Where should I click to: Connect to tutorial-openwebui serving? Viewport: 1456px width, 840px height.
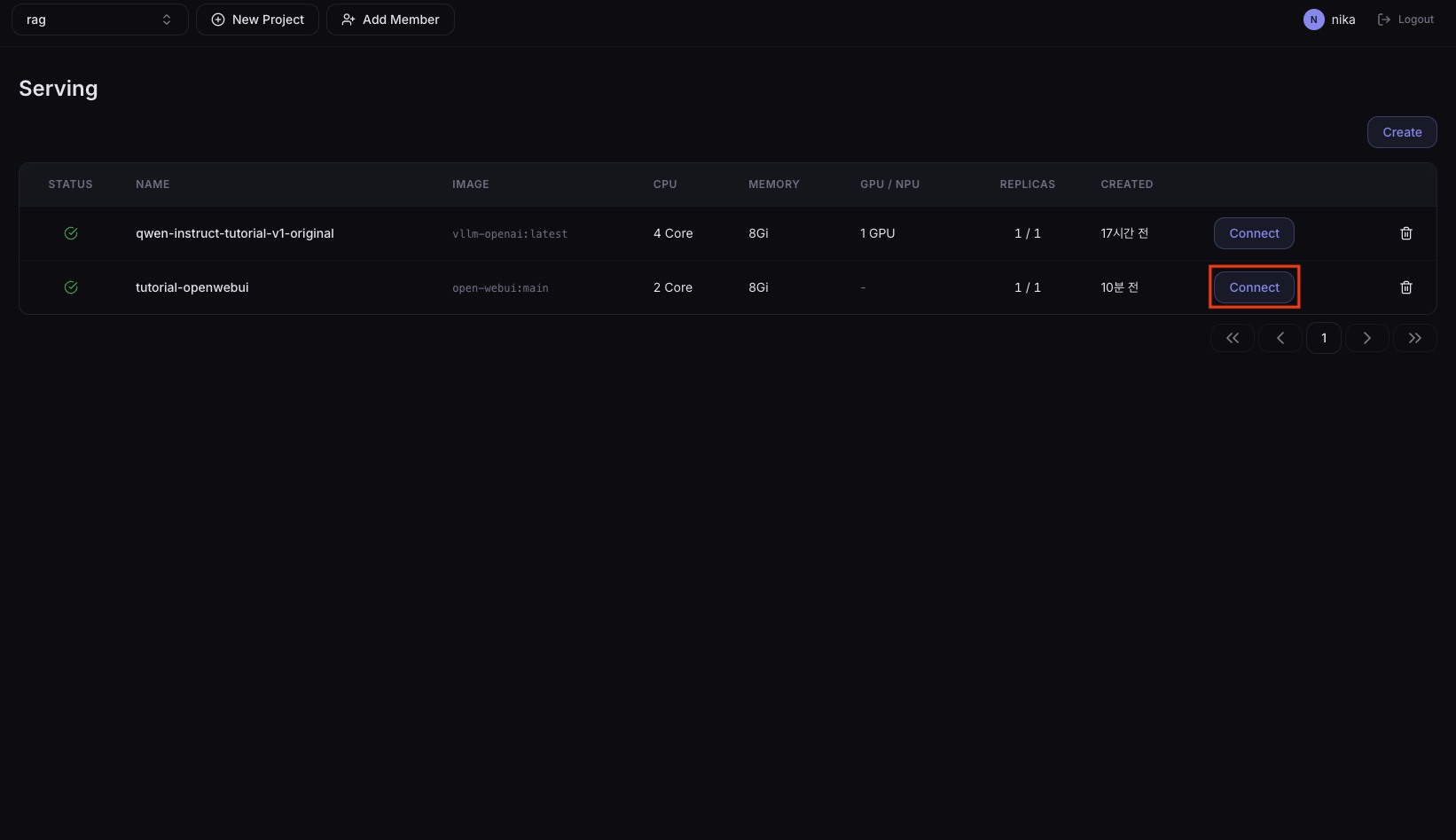(x=1254, y=287)
